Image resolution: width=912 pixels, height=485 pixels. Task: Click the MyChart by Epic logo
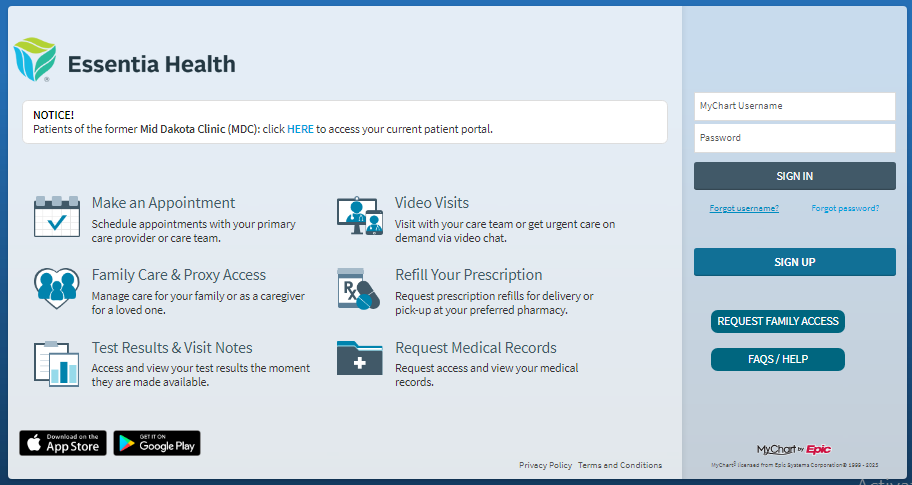coord(794,449)
